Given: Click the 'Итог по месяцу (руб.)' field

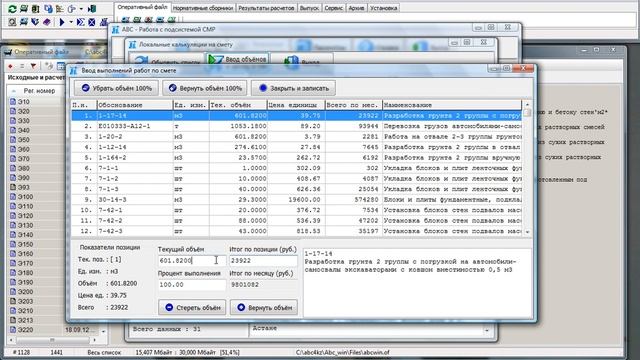Looking at the screenshot, I should 263,284.
